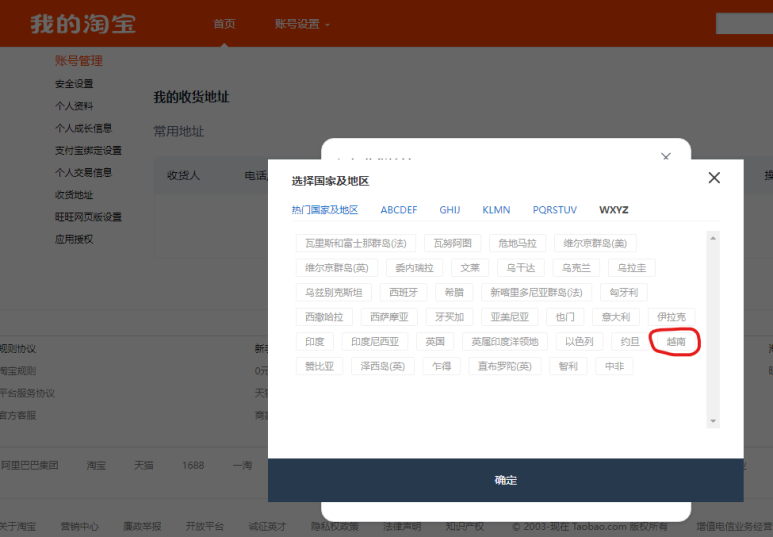
Task: Choose 越南 from the country list
Action: tap(676, 342)
